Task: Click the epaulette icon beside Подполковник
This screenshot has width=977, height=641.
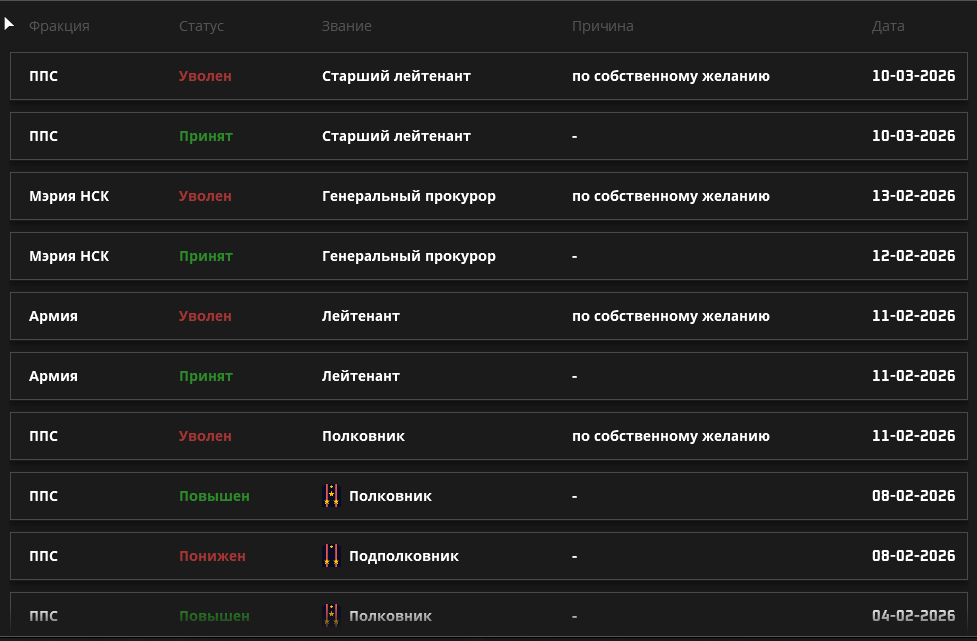Action: 331,556
